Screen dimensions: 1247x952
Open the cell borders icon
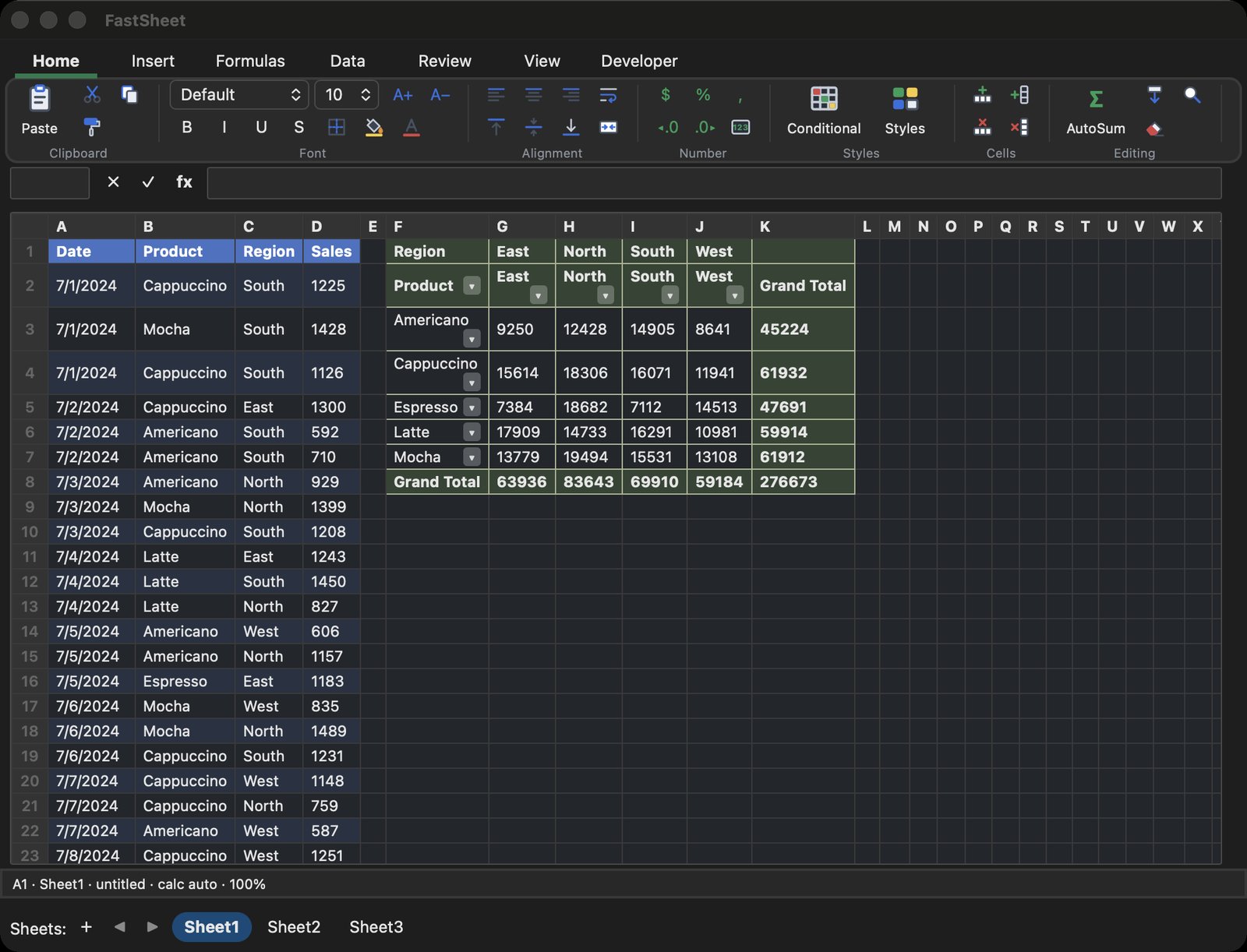pyautogui.click(x=337, y=127)
